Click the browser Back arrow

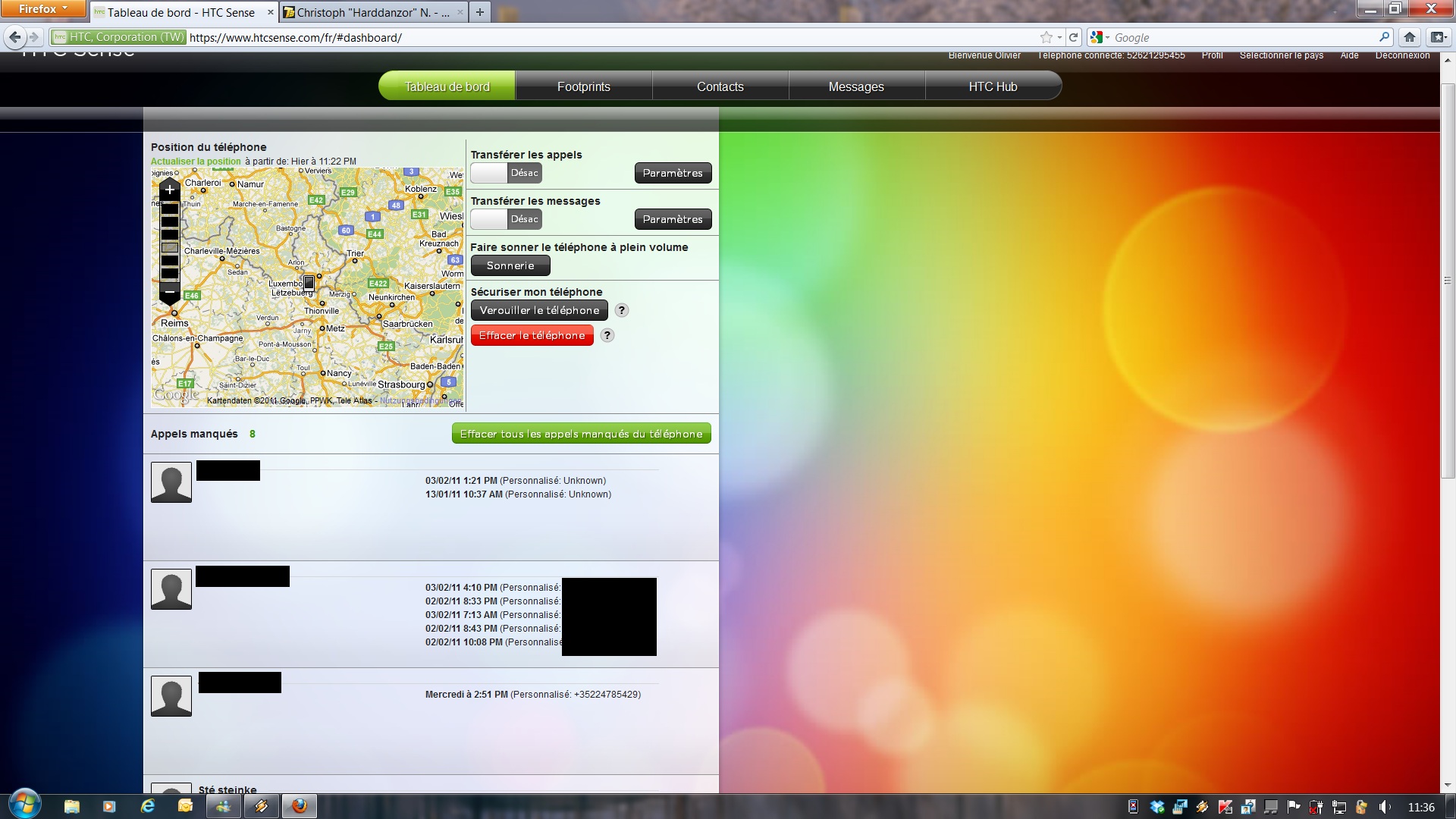tap(14, 37)
